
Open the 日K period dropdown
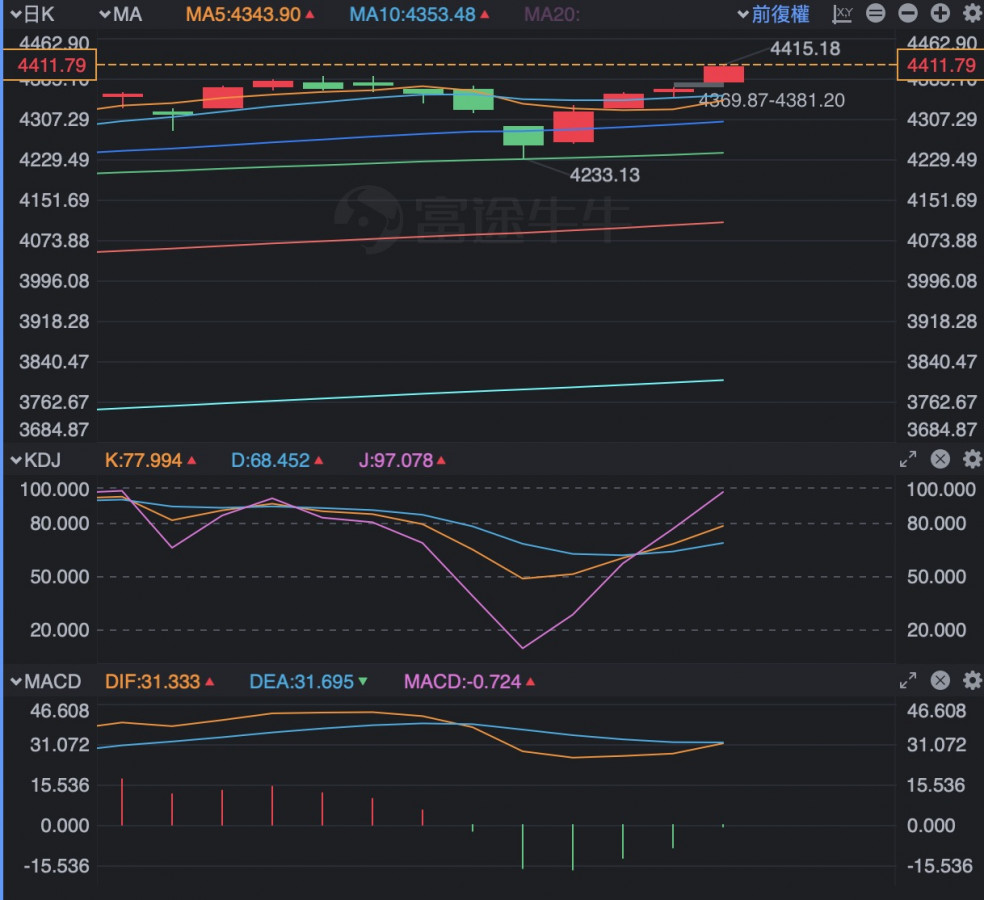33,14
